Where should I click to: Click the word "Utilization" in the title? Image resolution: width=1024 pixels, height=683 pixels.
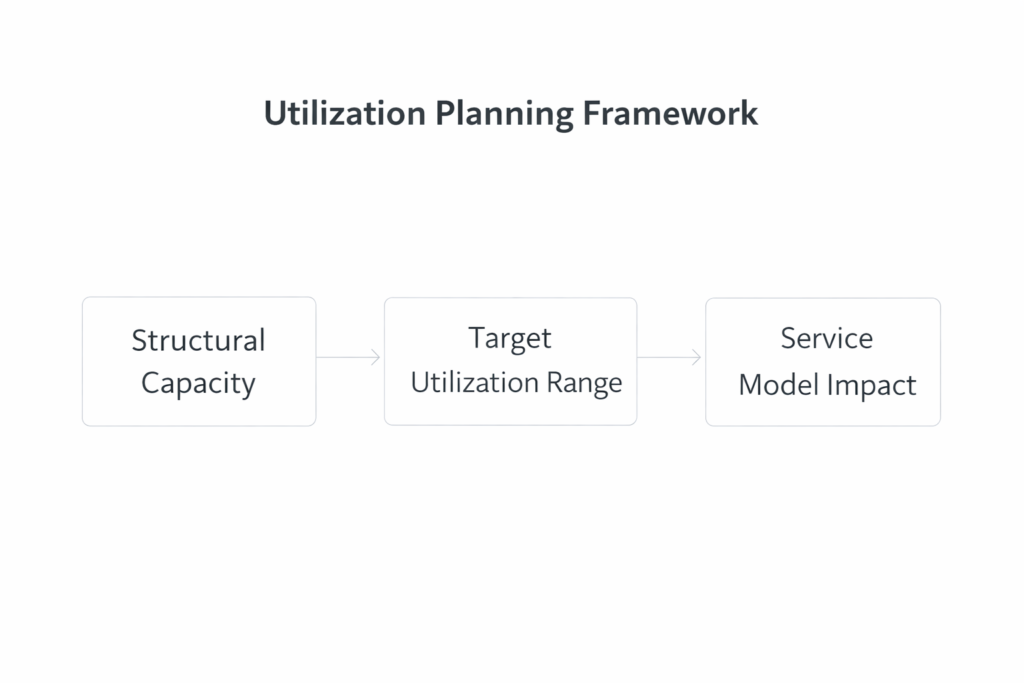click(x=344, y=113)
